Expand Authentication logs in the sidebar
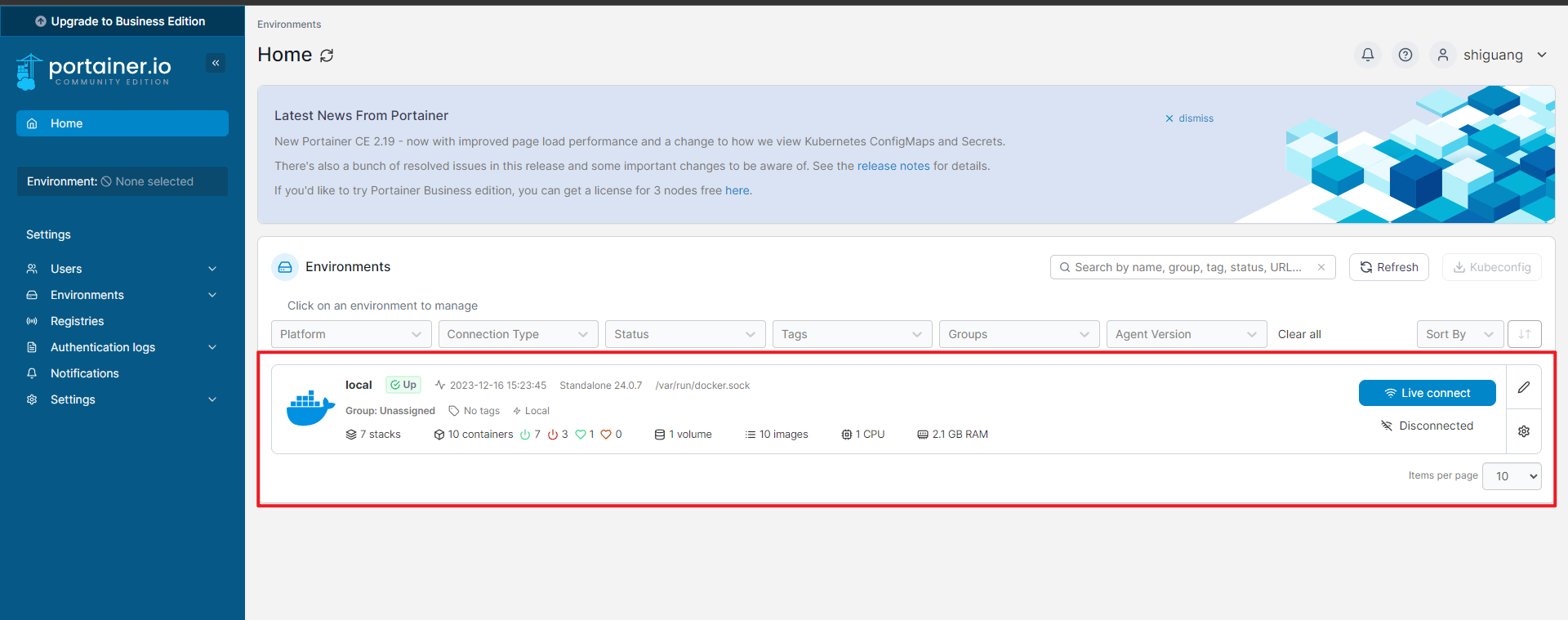The height and width of the screenshot is (620, 1568). pos(122,347)
